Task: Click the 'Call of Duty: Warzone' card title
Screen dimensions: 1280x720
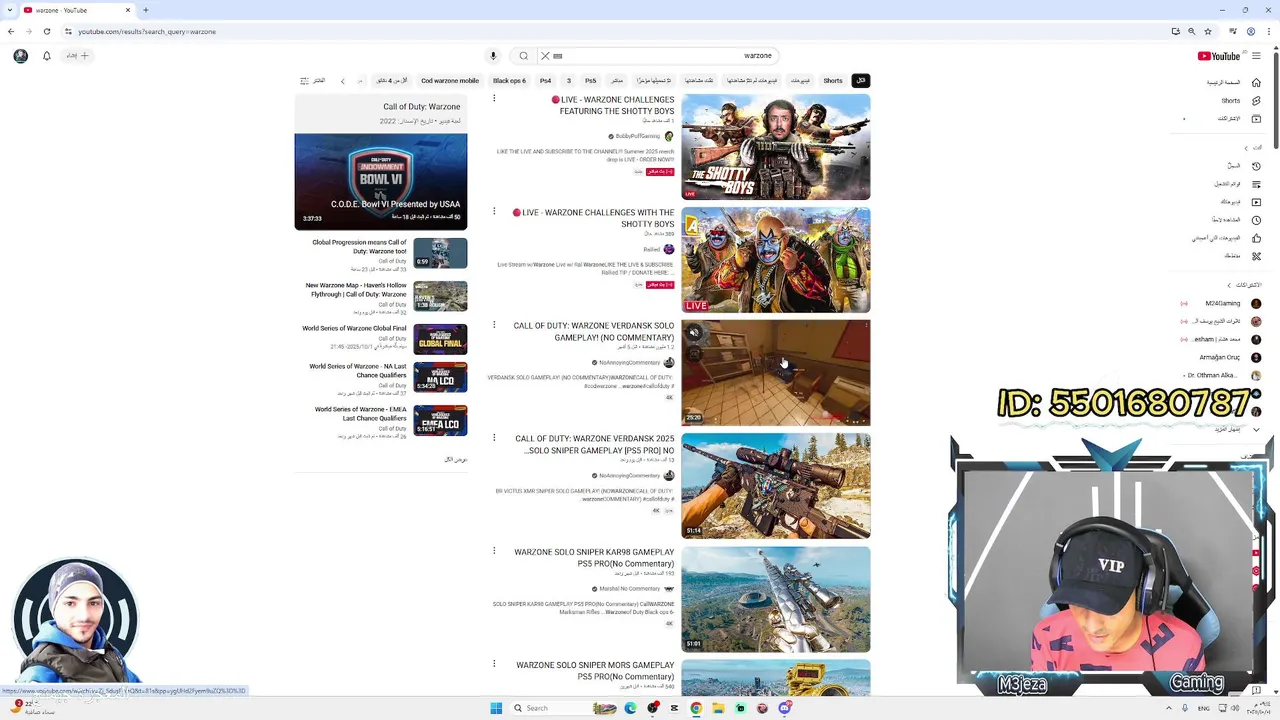Action: tap(421, 107)
